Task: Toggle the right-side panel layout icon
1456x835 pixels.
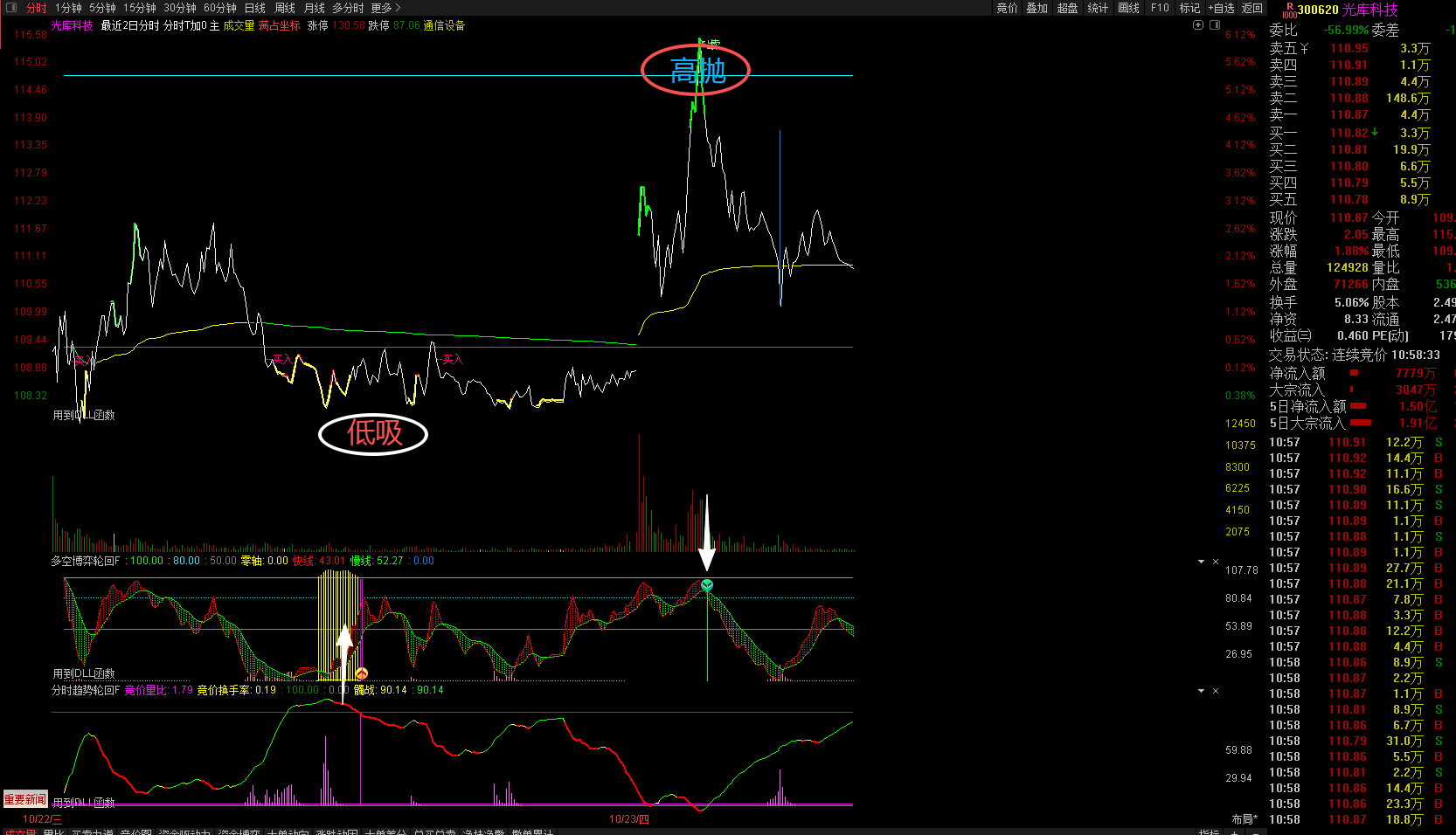Action: pyautogui.click(x=1215, y=25)
